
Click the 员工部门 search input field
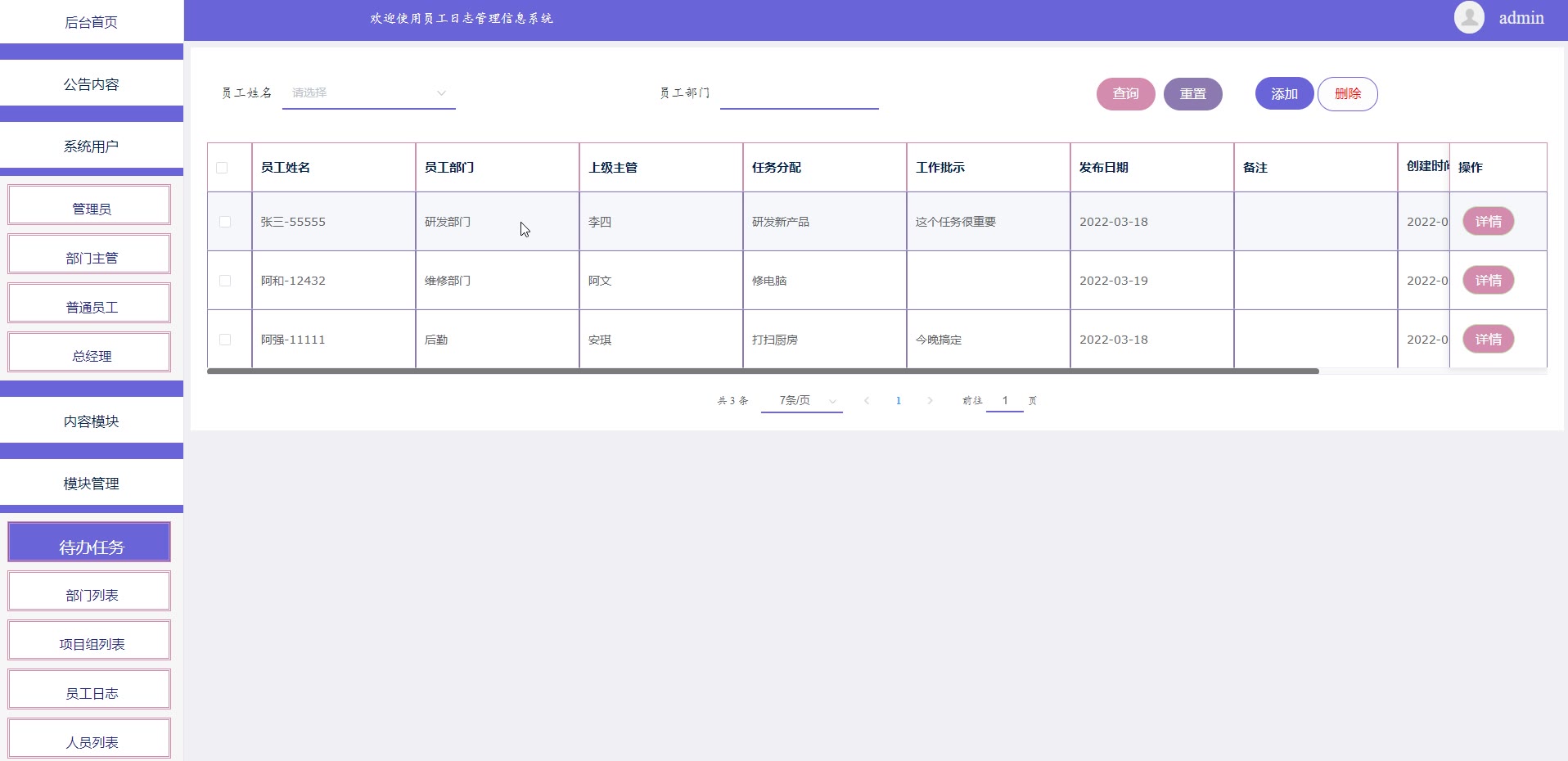point(800,93)
